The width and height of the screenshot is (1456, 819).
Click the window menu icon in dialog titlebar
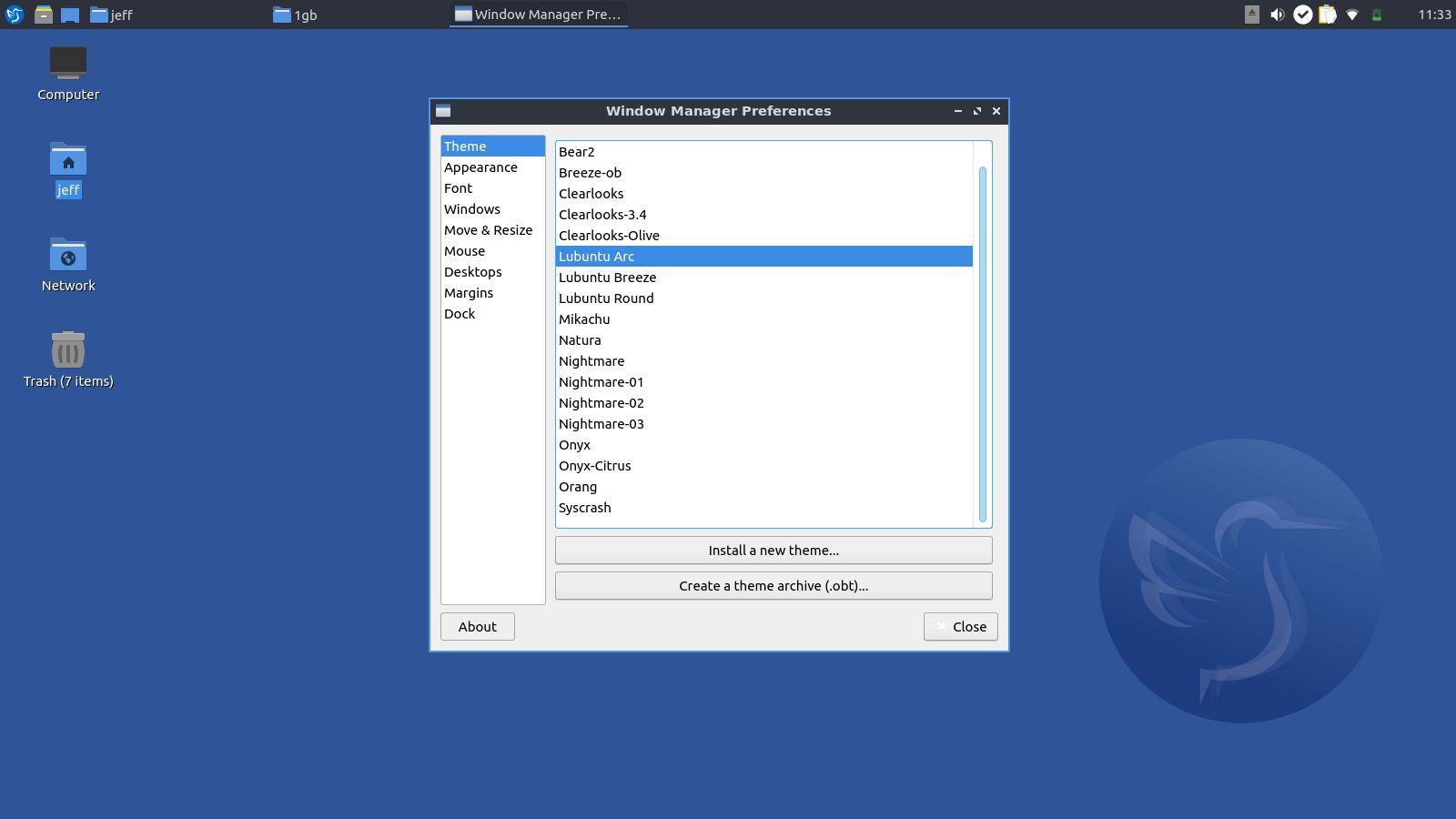(x=443, y=111)
